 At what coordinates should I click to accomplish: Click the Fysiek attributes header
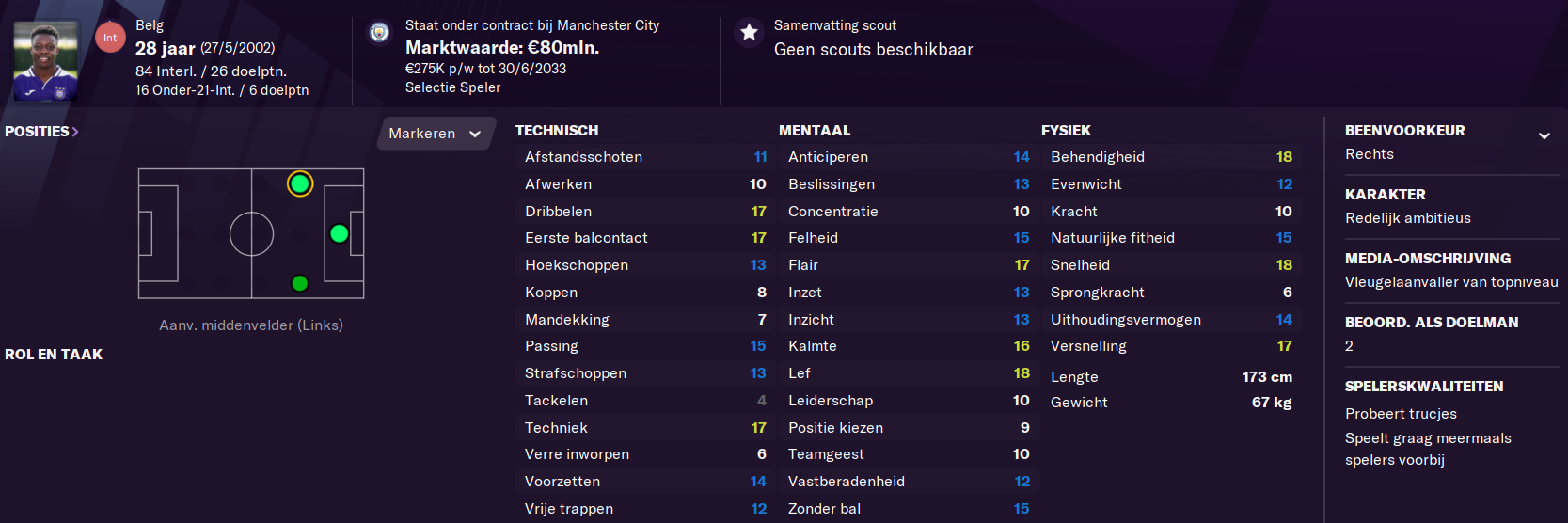(x=1066, y=131)
